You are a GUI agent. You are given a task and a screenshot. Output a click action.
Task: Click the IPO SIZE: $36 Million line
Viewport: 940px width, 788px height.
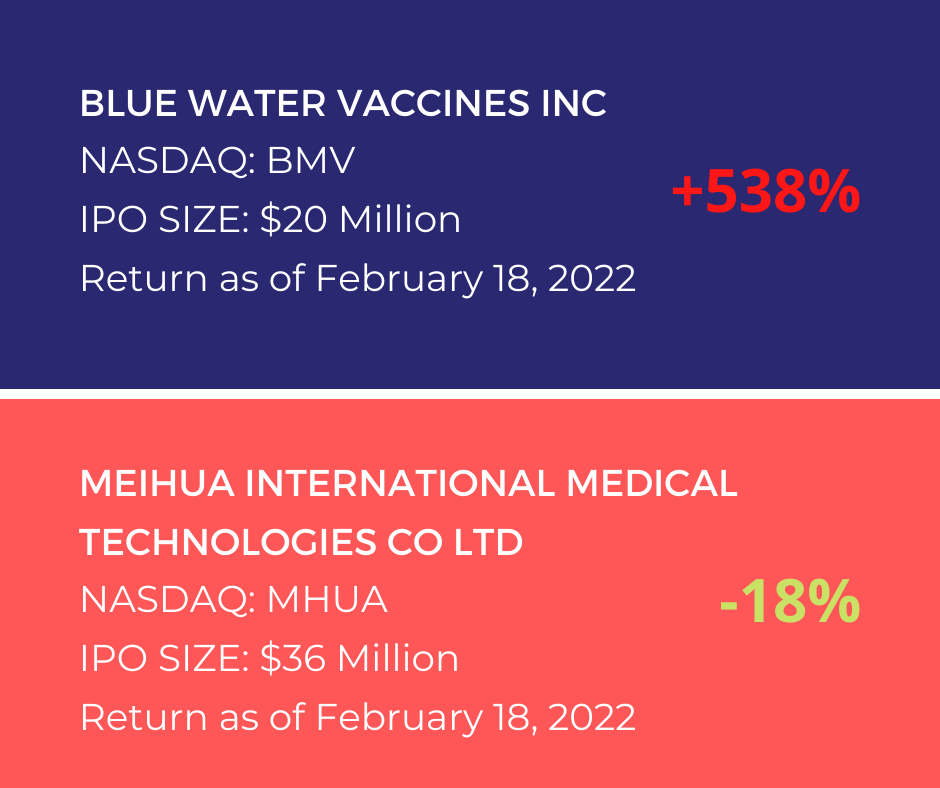[x=270, y=658]
